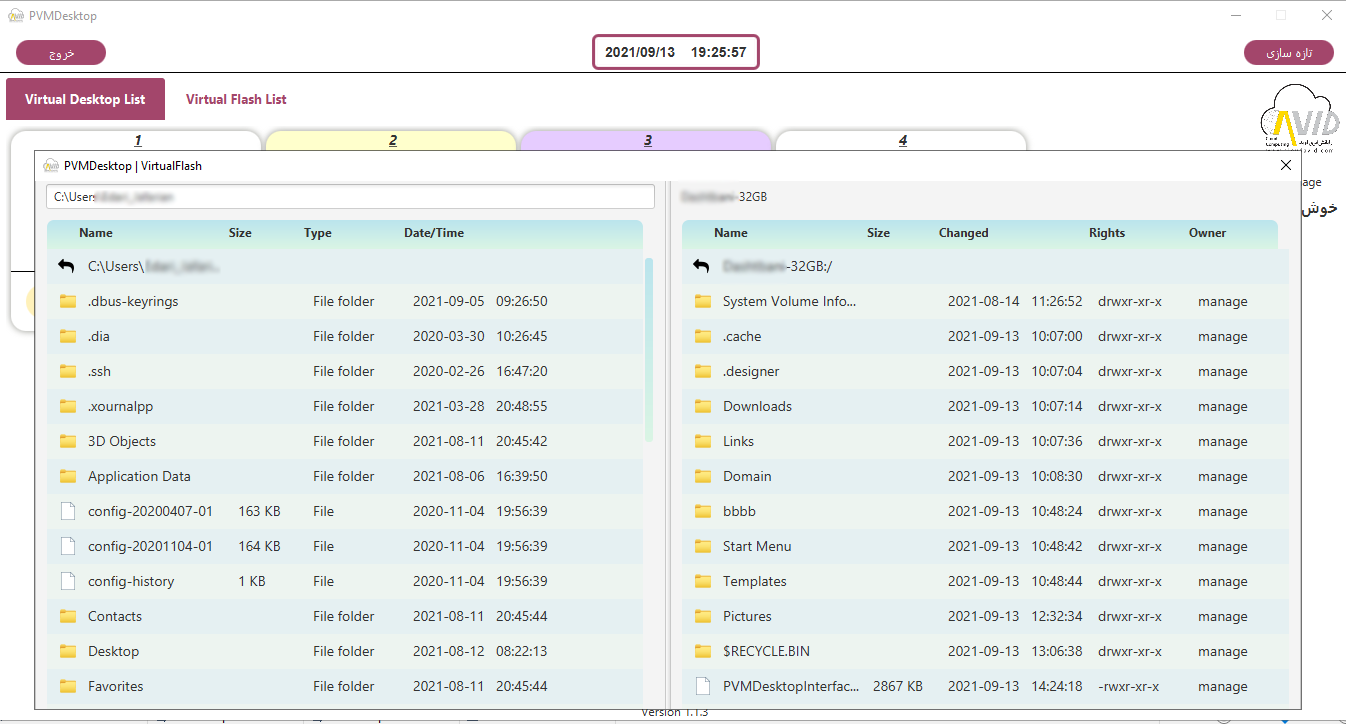Select the Templates folder icon

tap(703, 581)
